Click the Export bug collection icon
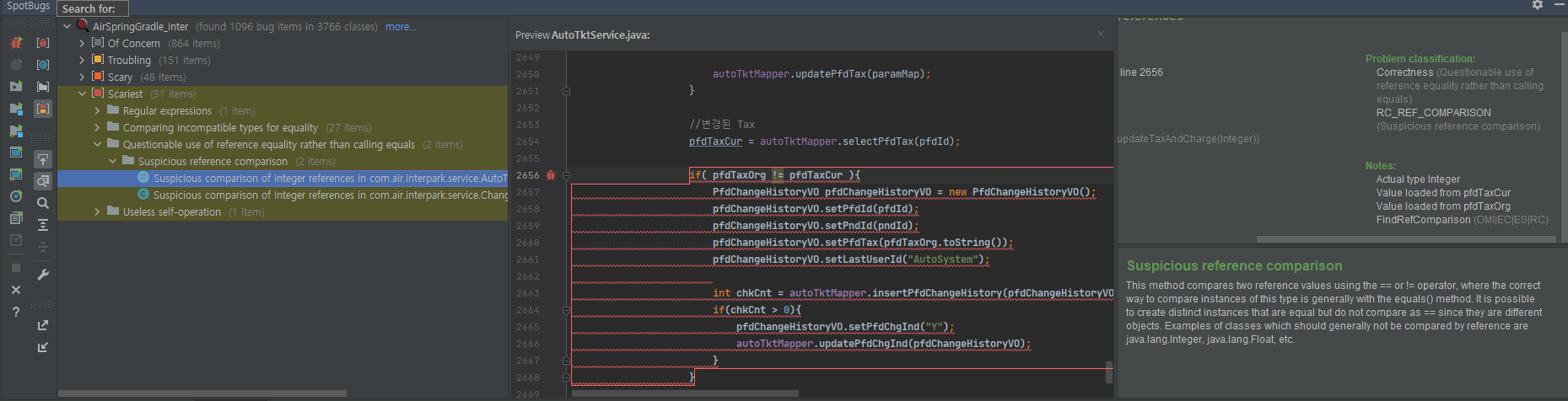Viewport: 1568px width, 401px height. (43, 325)
